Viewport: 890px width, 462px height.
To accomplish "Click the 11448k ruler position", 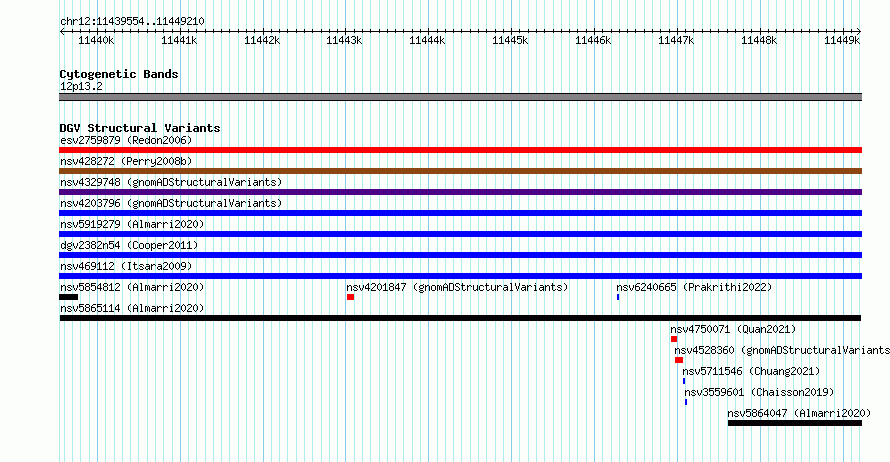I will point(759,40).
